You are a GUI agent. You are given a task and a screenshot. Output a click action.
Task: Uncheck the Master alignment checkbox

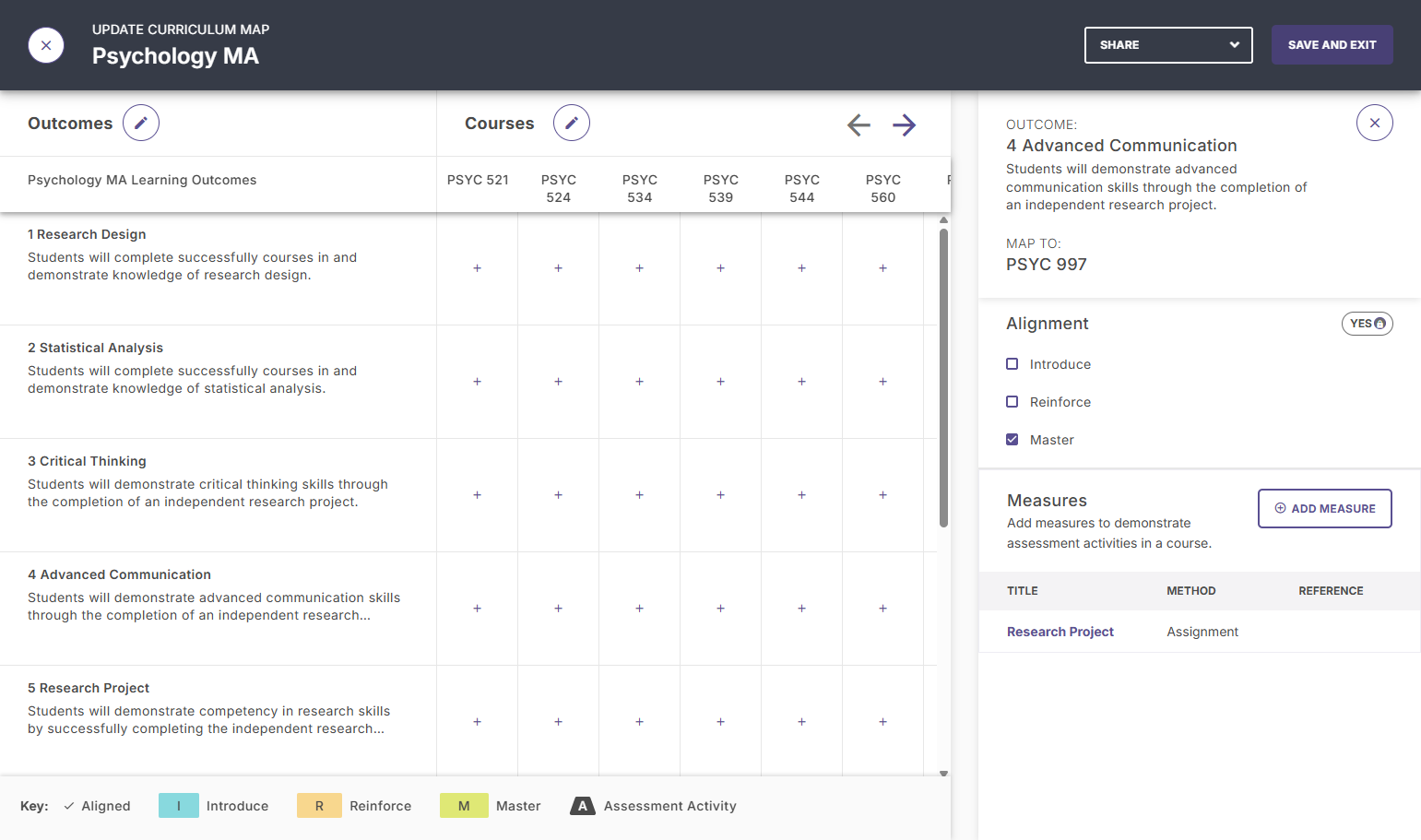1012,440
